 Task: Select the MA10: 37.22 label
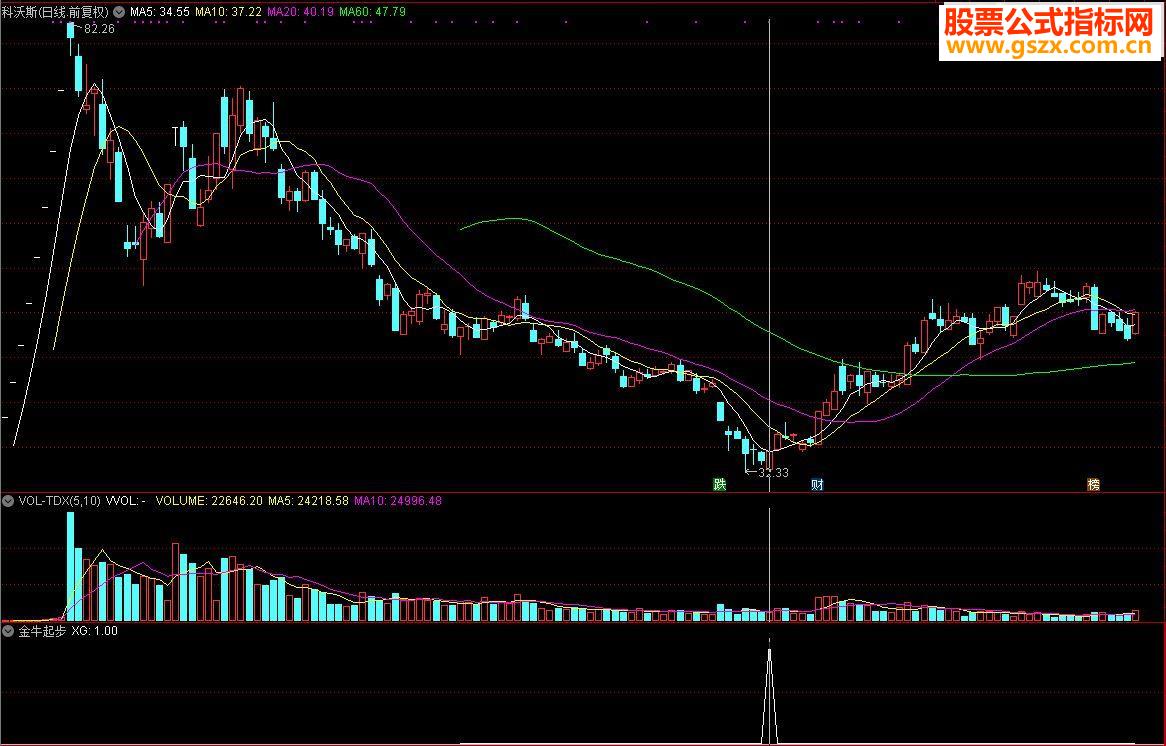tap(228, 12)
